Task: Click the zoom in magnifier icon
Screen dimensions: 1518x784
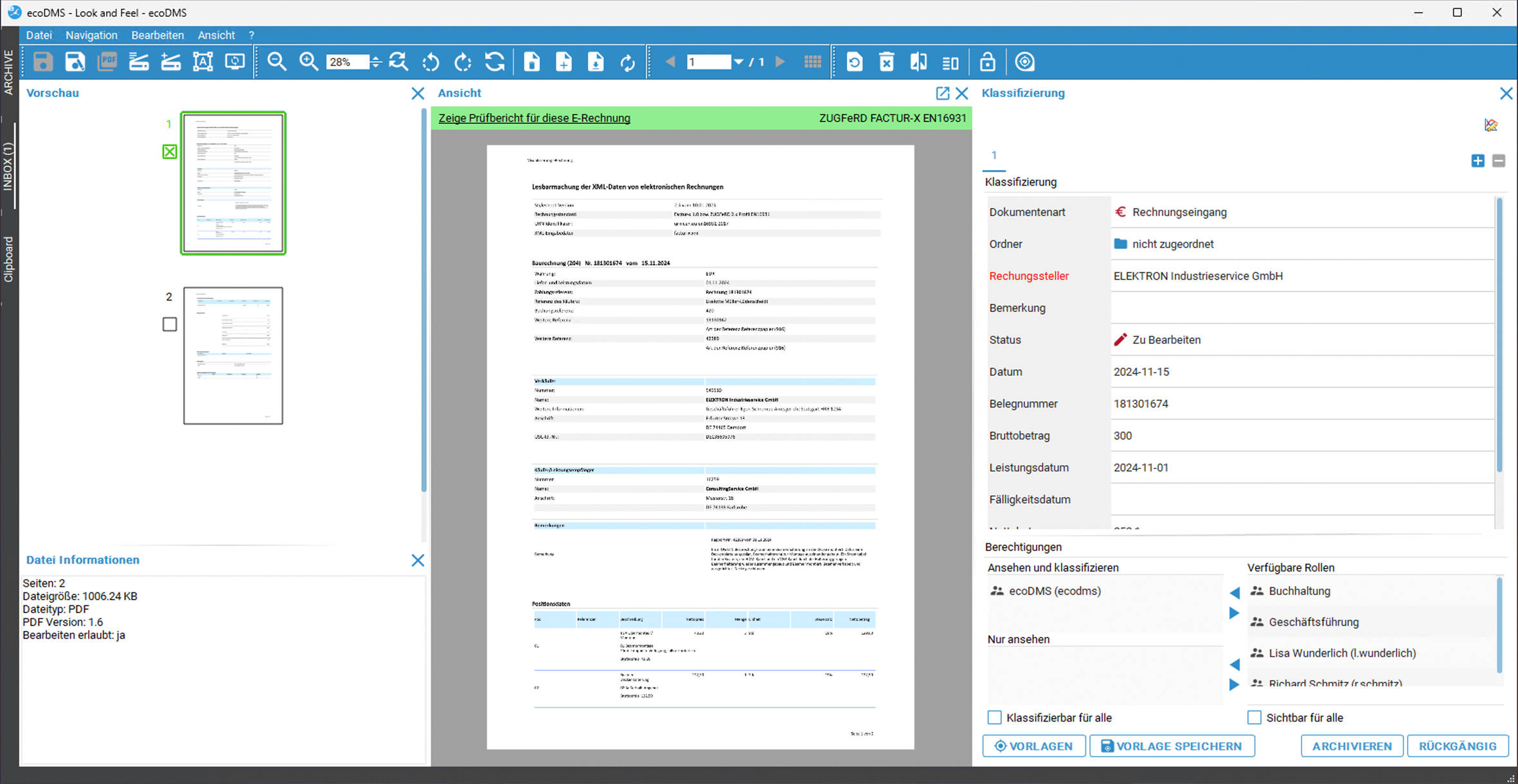Action: 309,62
